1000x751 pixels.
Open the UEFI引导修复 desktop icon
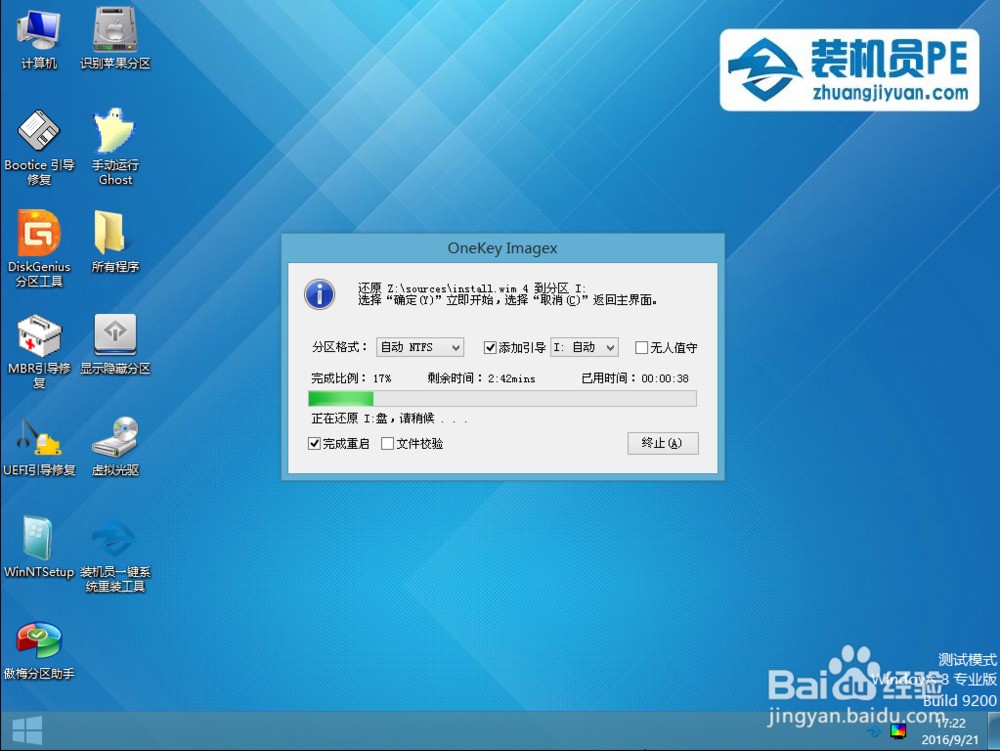pyautogui.click(x=39, y=446)
